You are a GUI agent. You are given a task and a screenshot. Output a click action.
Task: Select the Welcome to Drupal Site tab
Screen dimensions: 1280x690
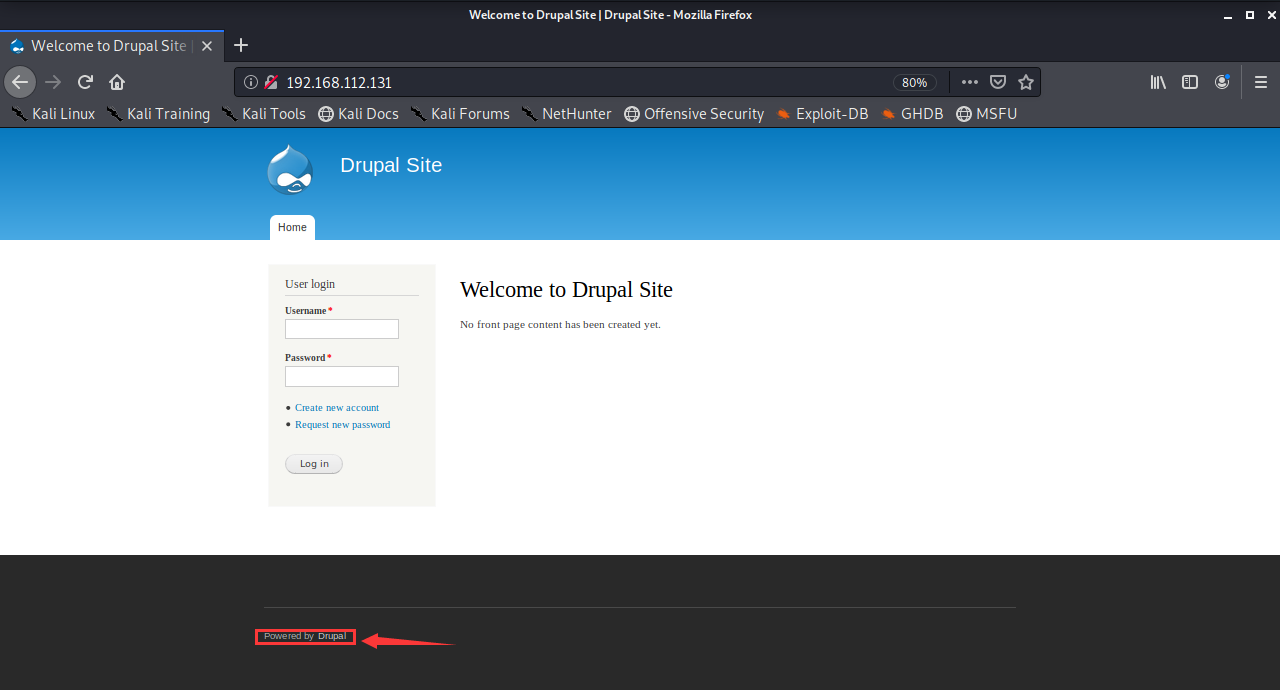[x=111, y=45]
